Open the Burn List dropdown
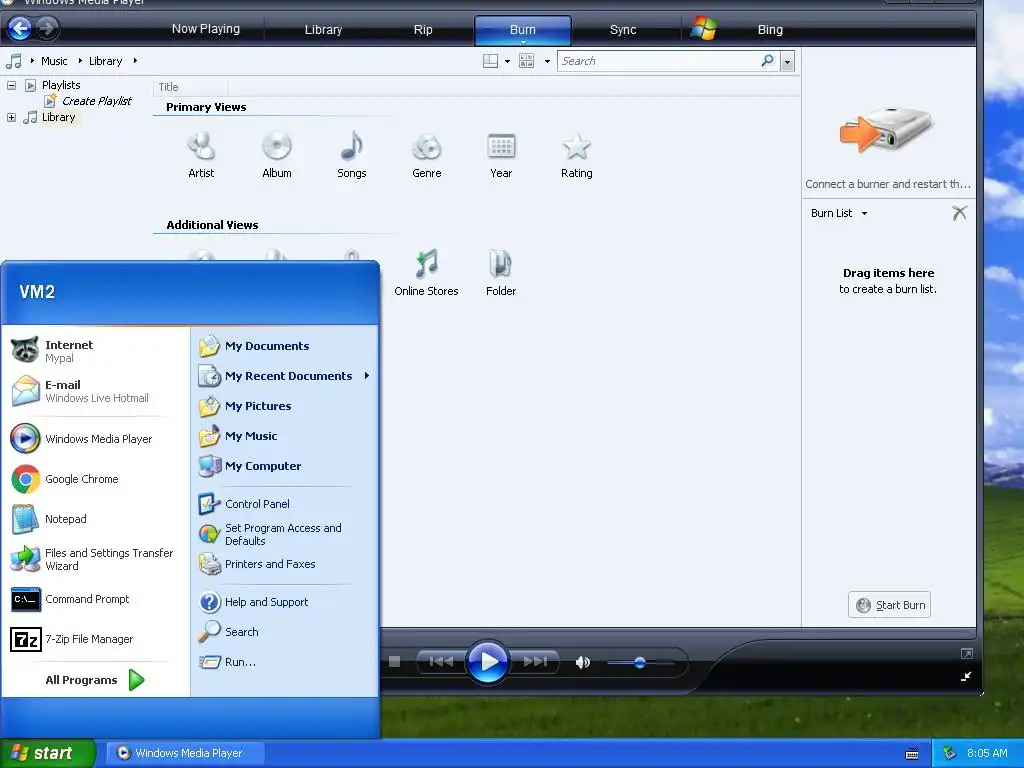The image size is (1024, 768). 839,213
